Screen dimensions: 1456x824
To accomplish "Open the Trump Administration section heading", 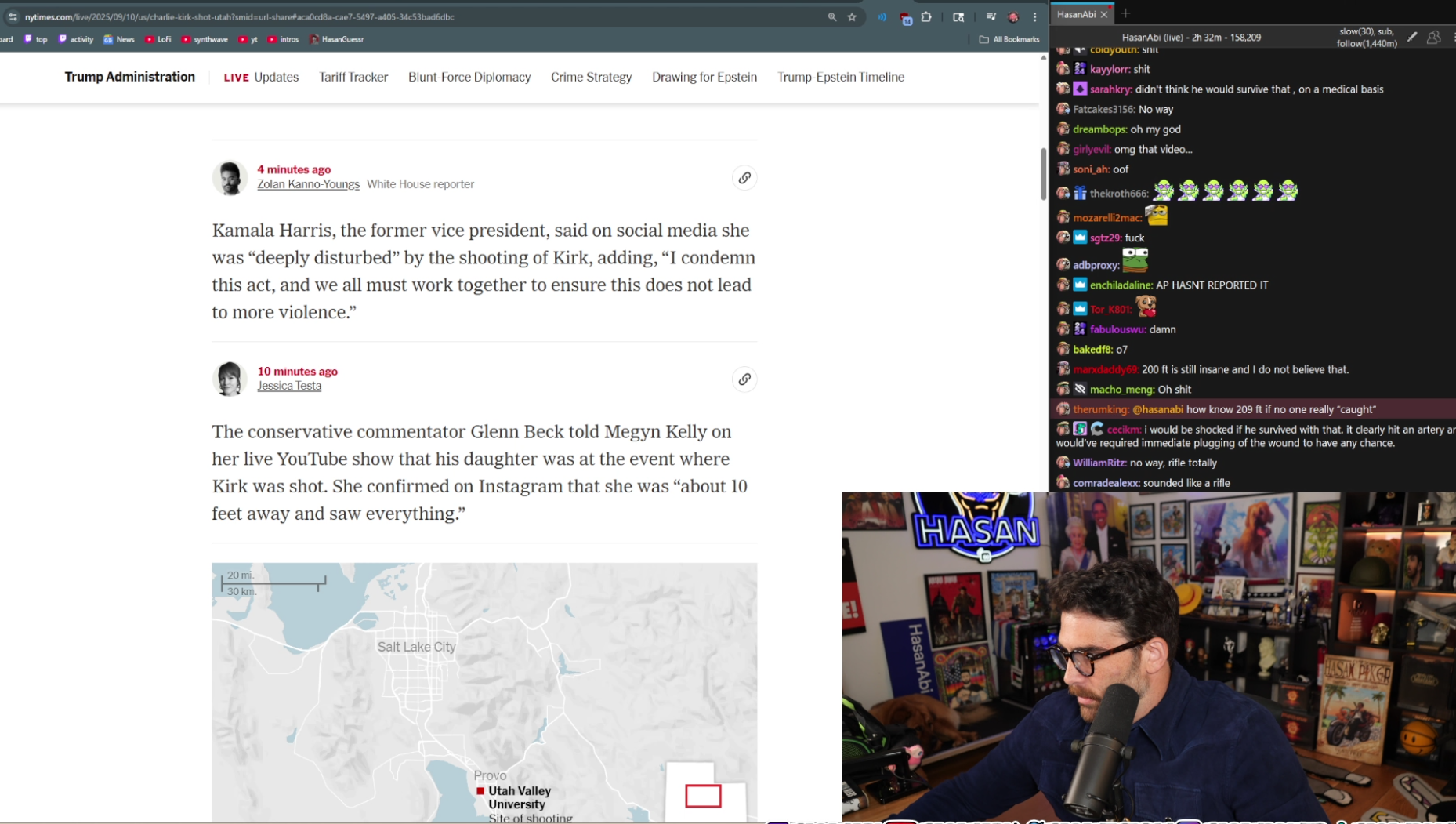I will click(x=130, y=77).
